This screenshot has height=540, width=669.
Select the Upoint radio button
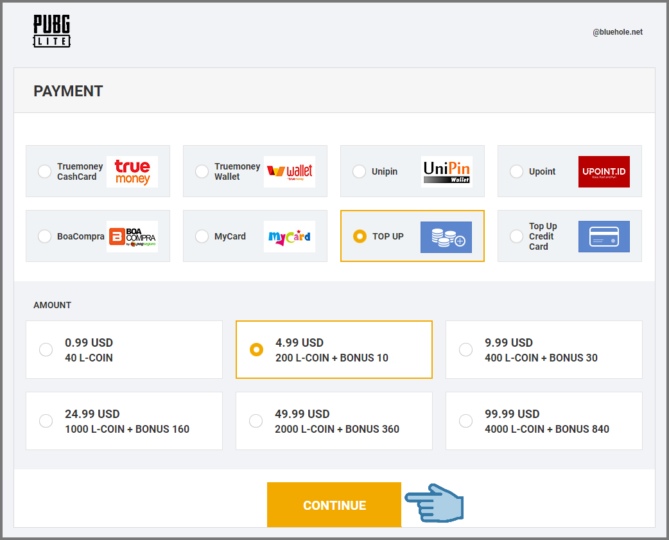516,171
